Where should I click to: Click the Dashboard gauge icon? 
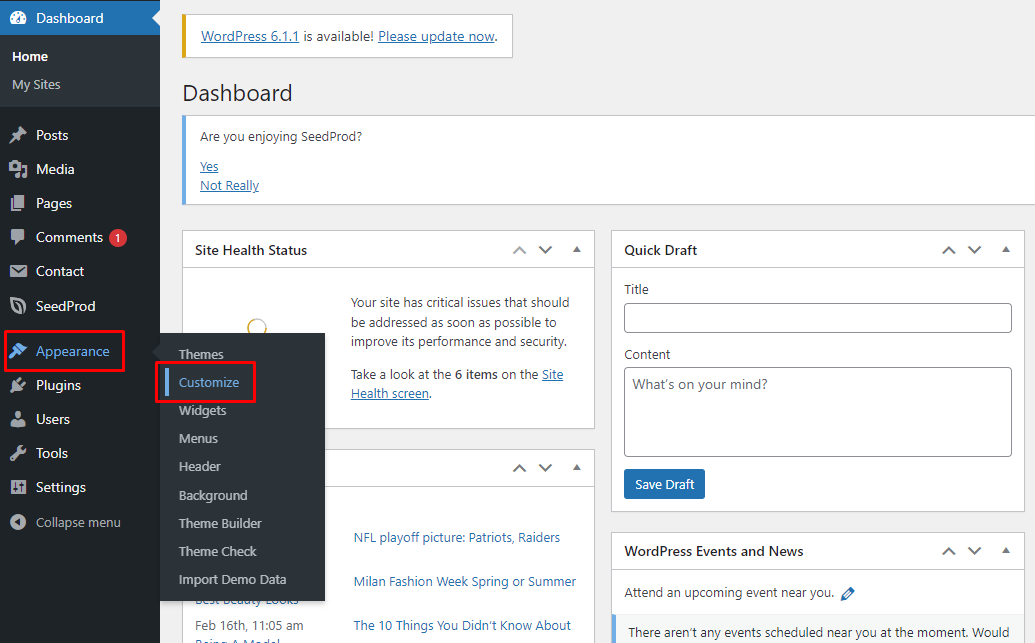(18, 18)
